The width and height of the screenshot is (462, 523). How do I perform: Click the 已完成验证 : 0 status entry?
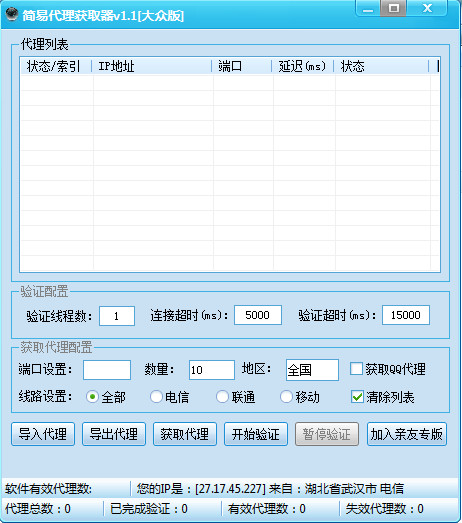[x=149, y=509]
